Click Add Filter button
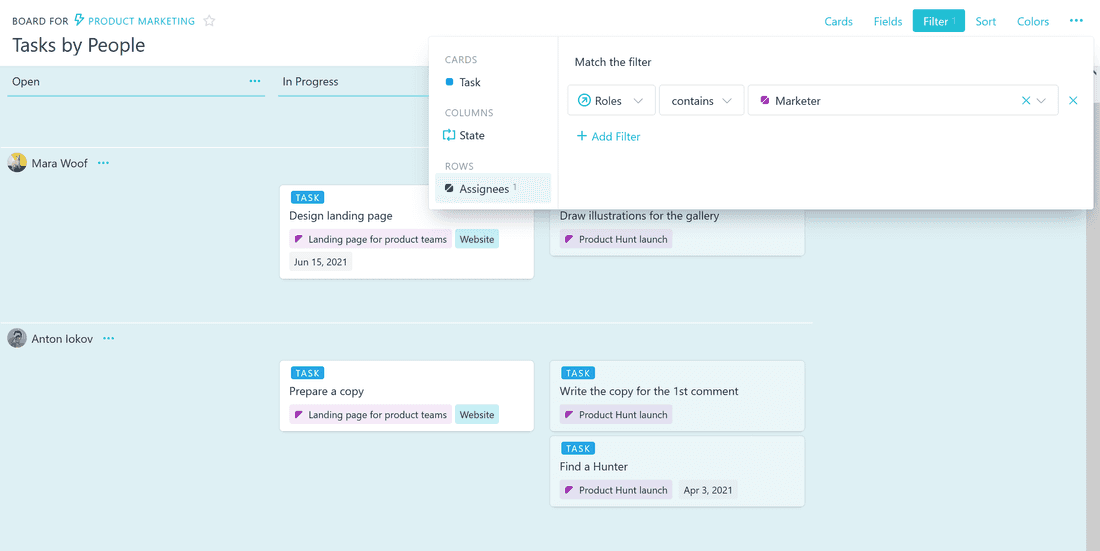This screenshot has width=1100, height=551. click(x=608, y=137)
